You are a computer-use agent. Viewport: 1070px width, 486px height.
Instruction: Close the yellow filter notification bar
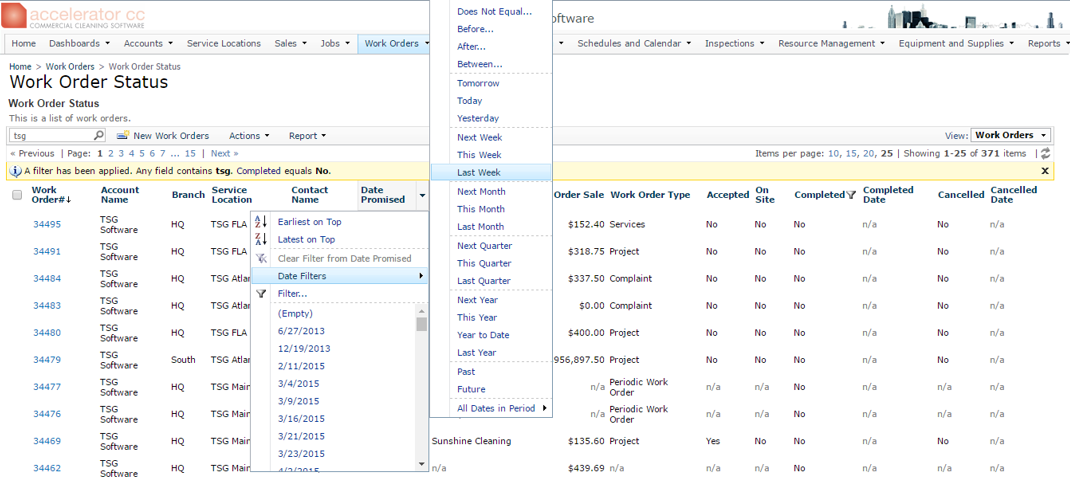point(1045,171)
